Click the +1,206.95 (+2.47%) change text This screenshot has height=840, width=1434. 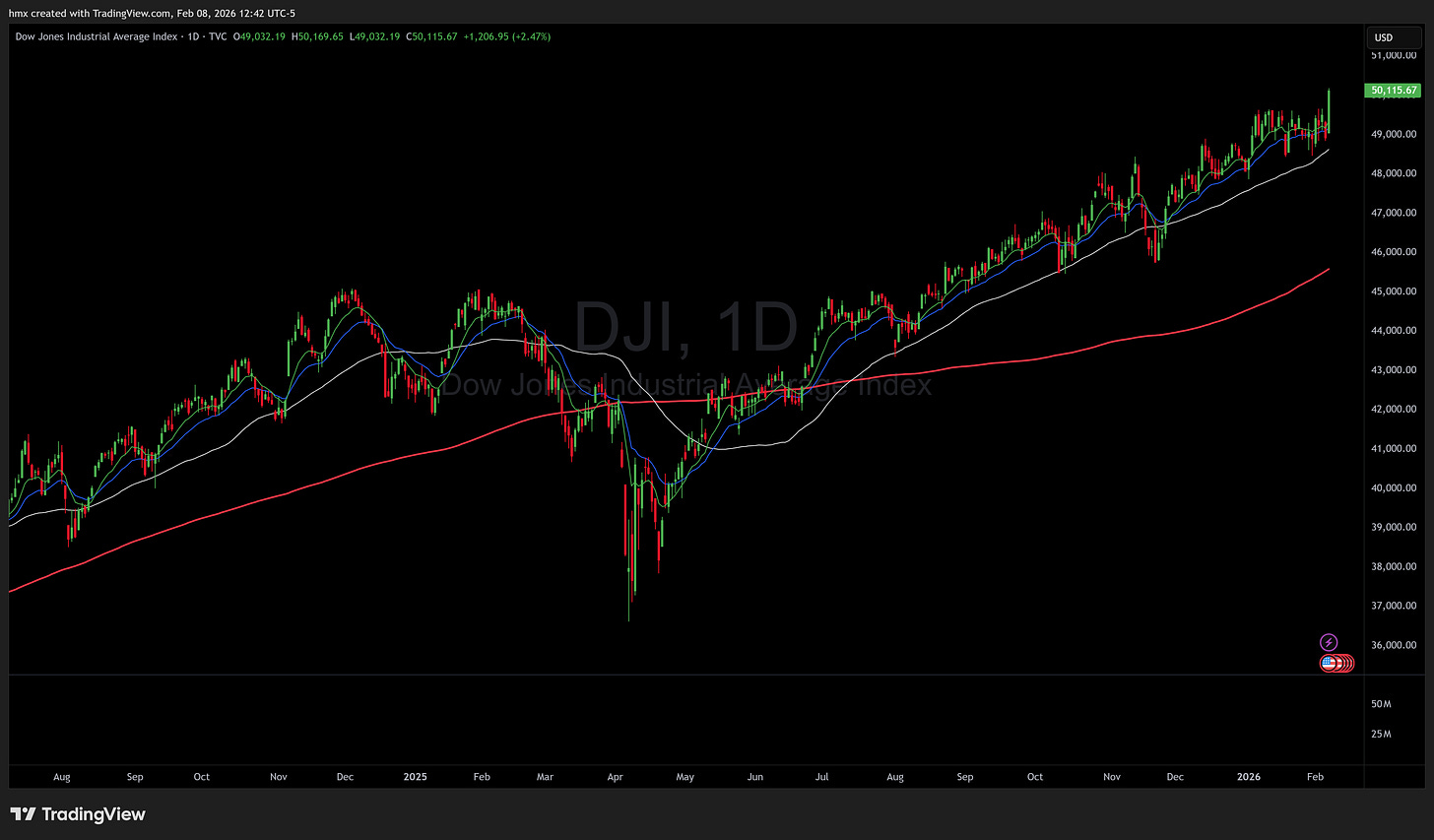pos(506,36)
